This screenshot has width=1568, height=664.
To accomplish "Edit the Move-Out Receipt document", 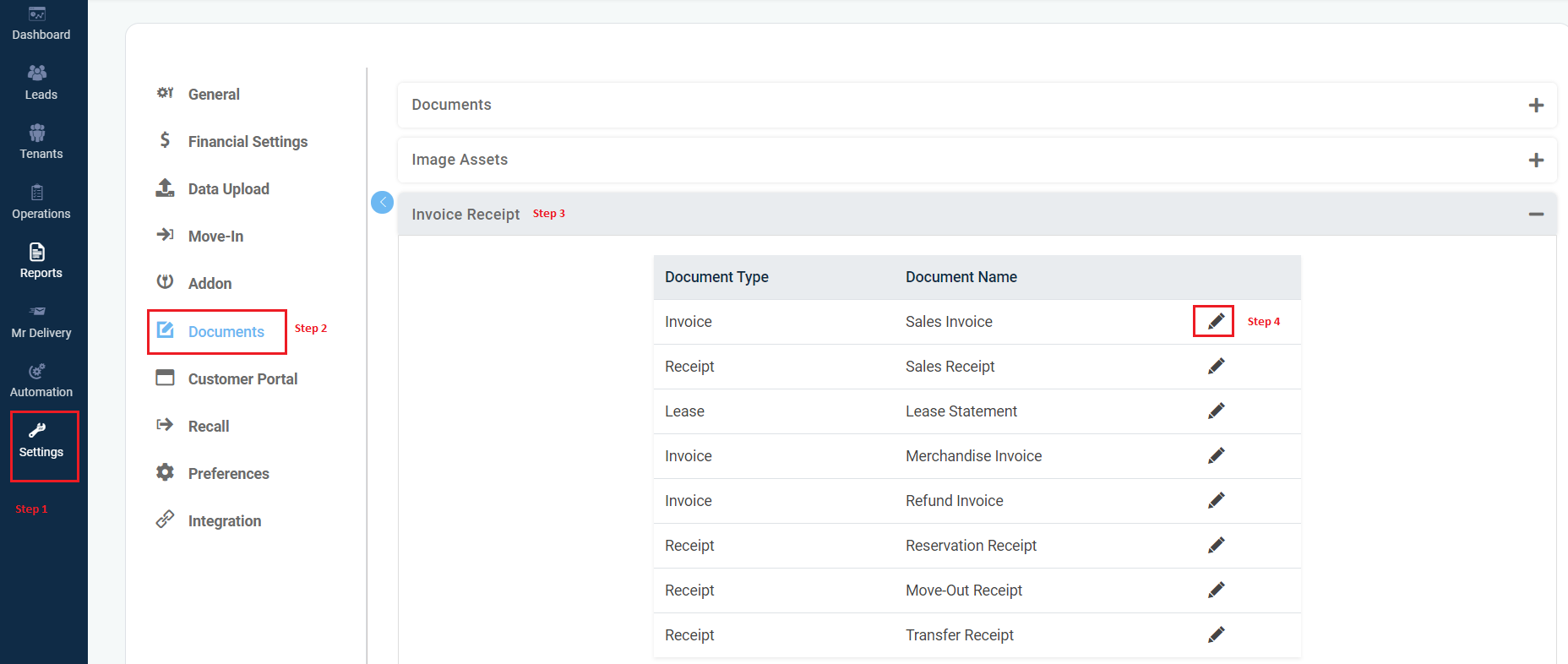I will pos(1216,590).
